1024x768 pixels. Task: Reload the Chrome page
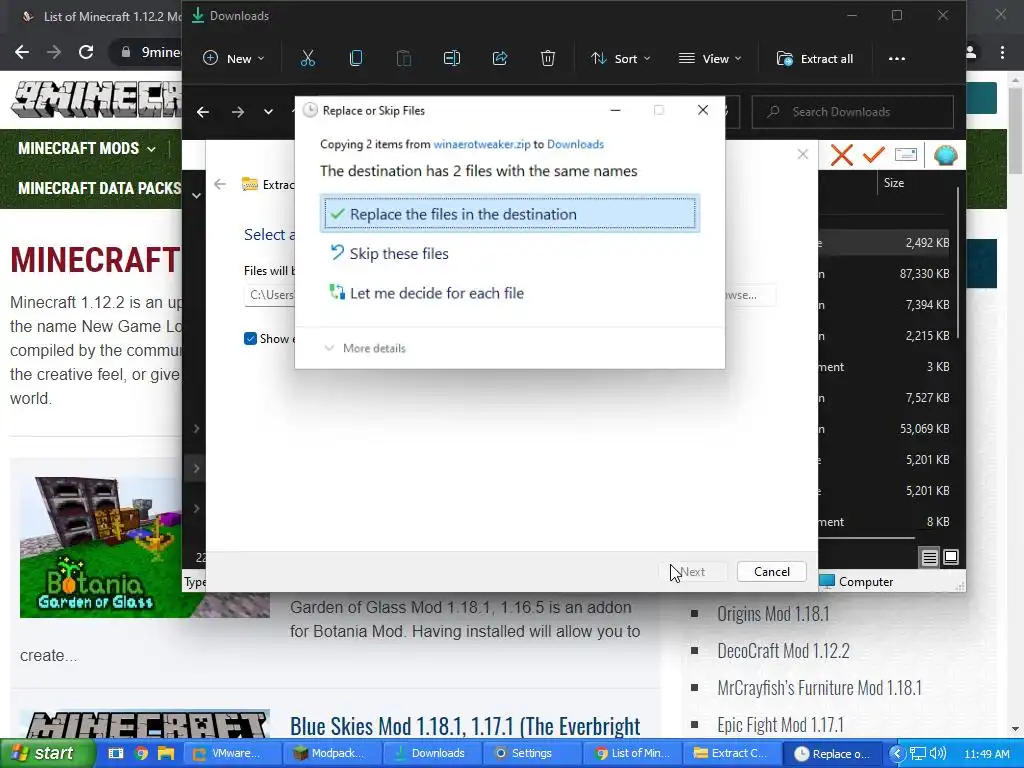pyautogui.click(x=86, y=52)
